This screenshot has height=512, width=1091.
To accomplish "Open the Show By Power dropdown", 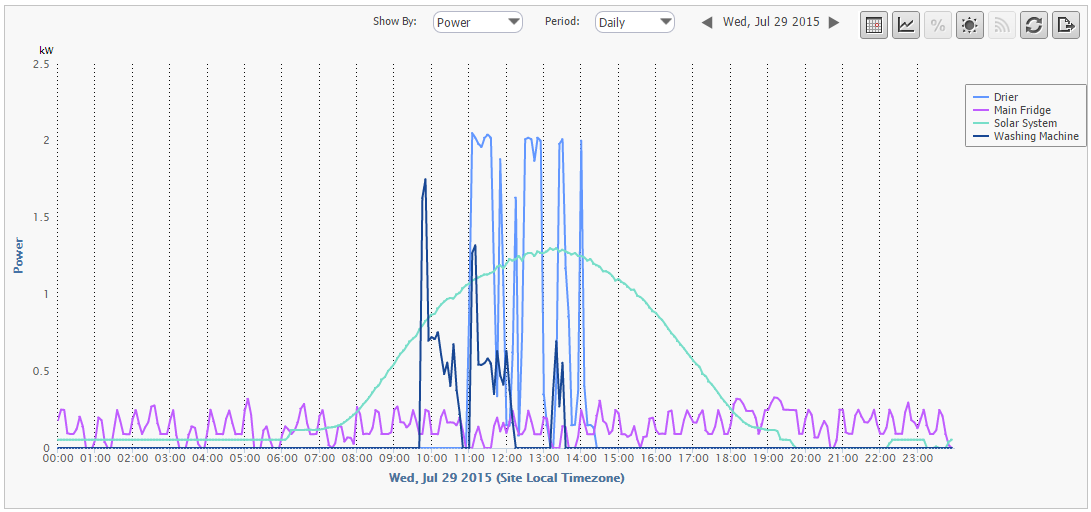I will coord(478,22).
